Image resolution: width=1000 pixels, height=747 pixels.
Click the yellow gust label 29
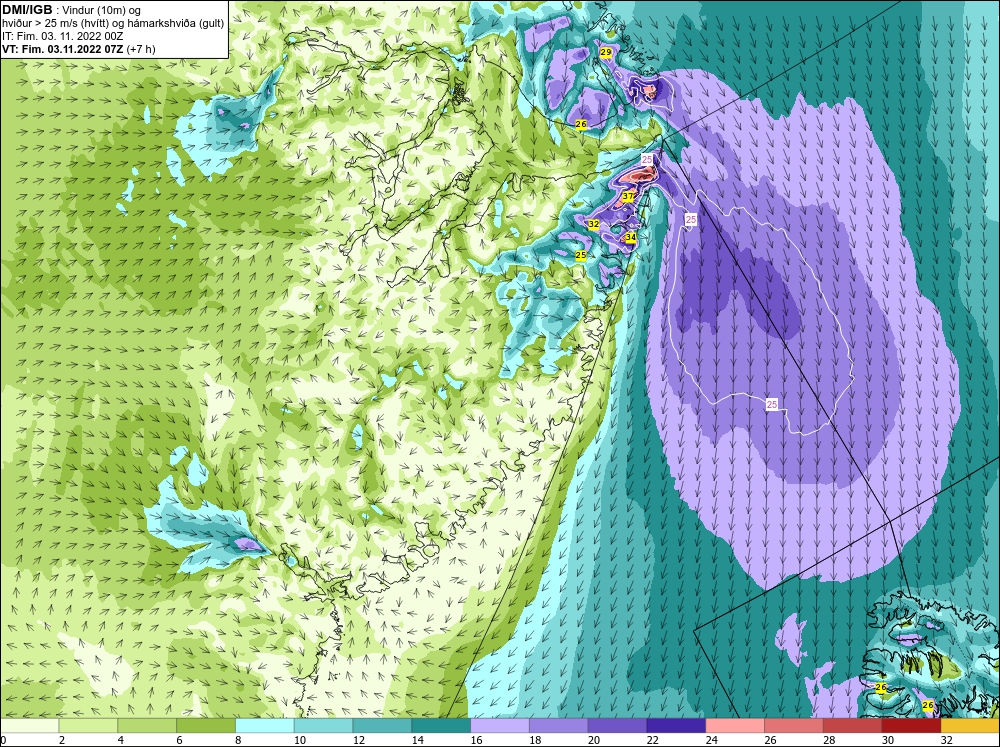[x=606, y=52]
